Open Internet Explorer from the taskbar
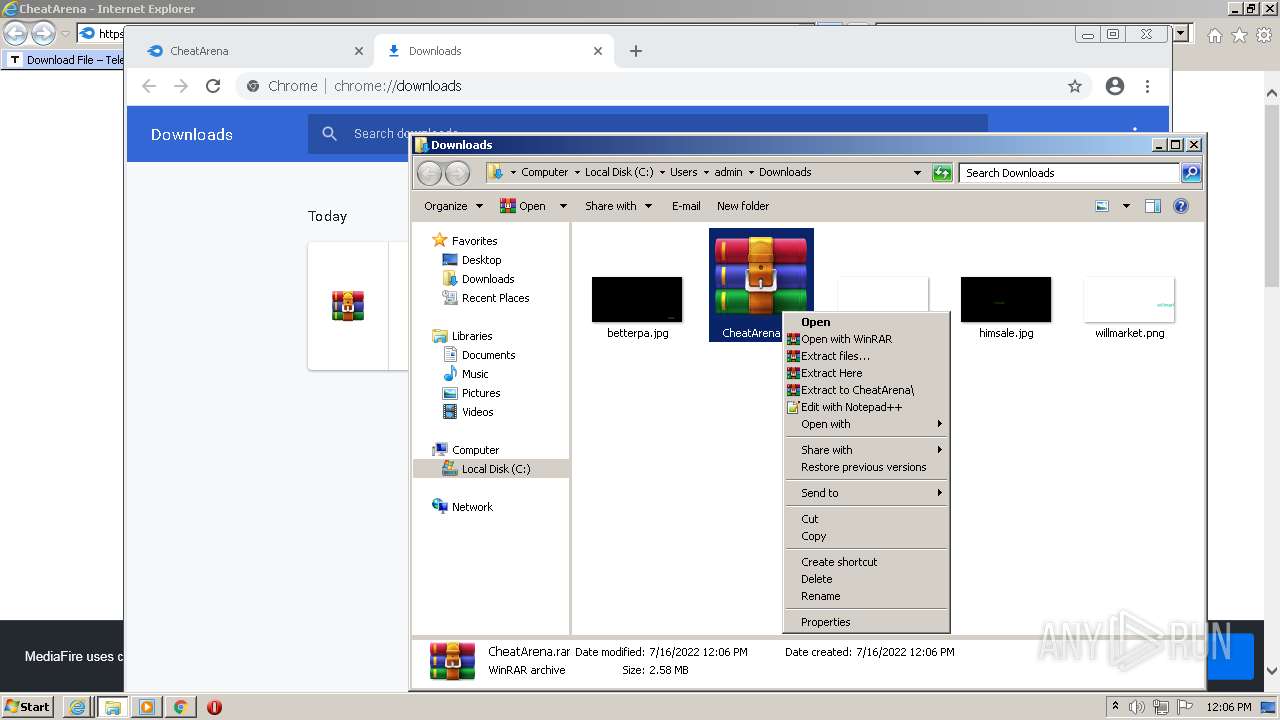This screenshot has width=1280, height=720. click(x=78, y=707)
